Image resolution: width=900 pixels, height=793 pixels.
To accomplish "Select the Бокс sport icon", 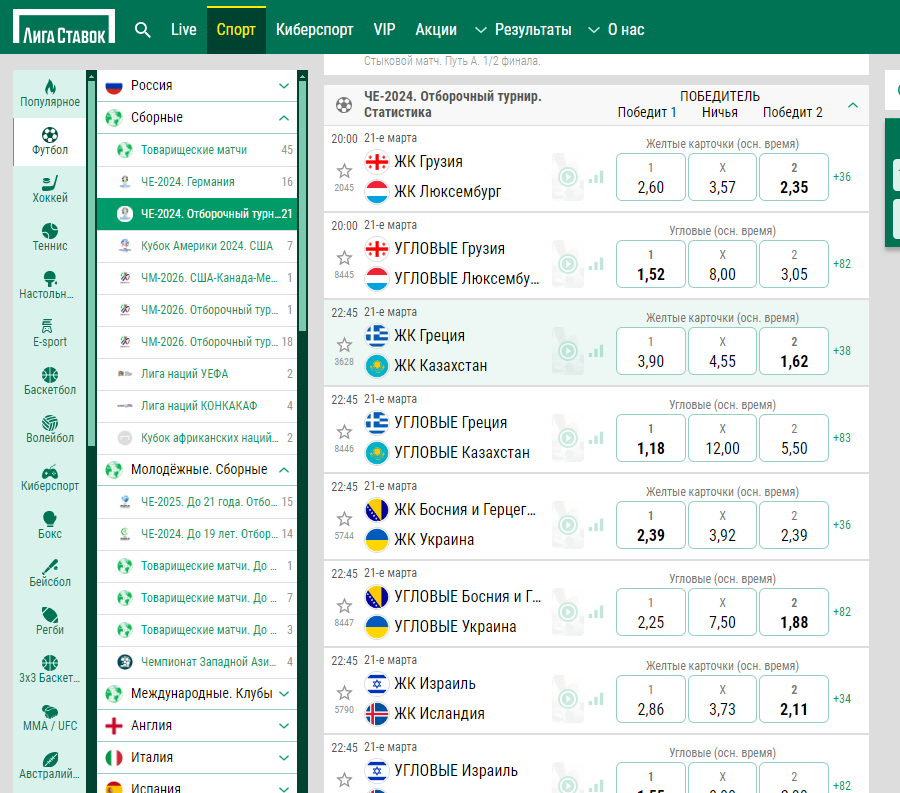I will coord(50,519).
